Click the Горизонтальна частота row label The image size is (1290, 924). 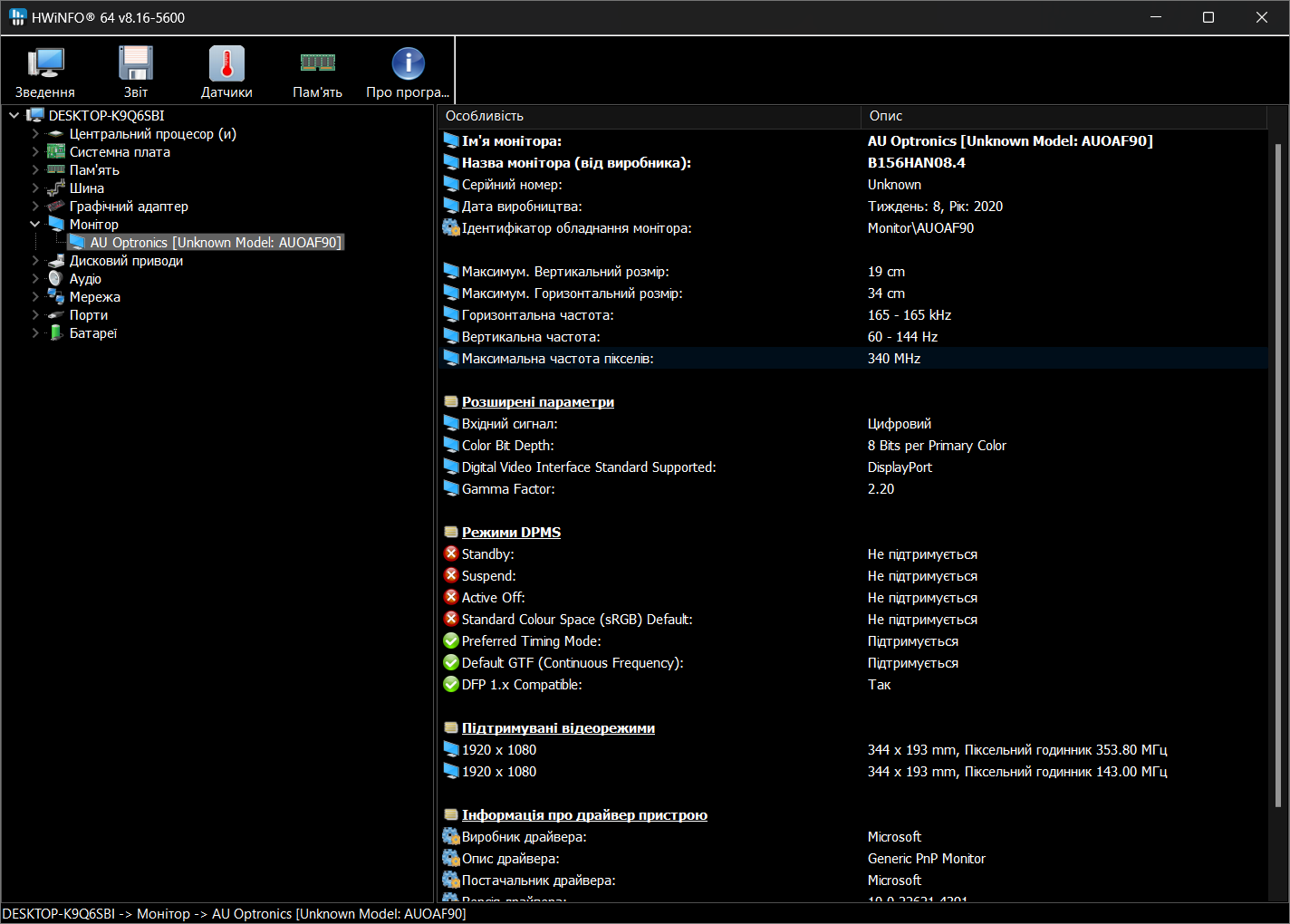pos(537,315)
